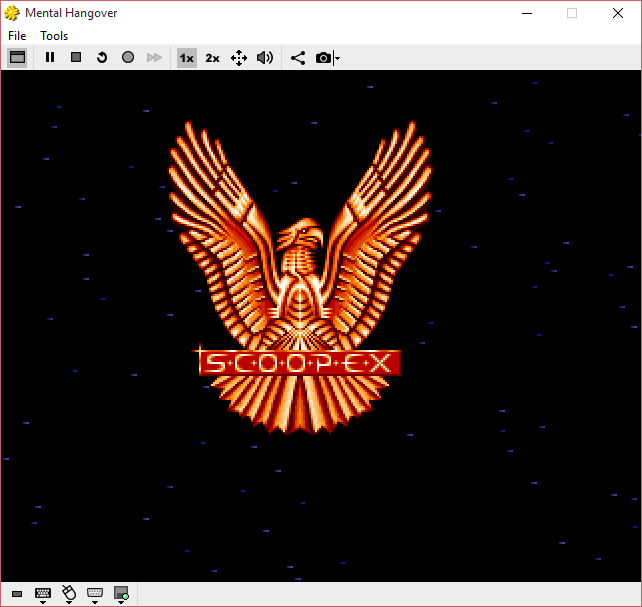
Task: Set display scale to 1x
Action: click(187, 58)
